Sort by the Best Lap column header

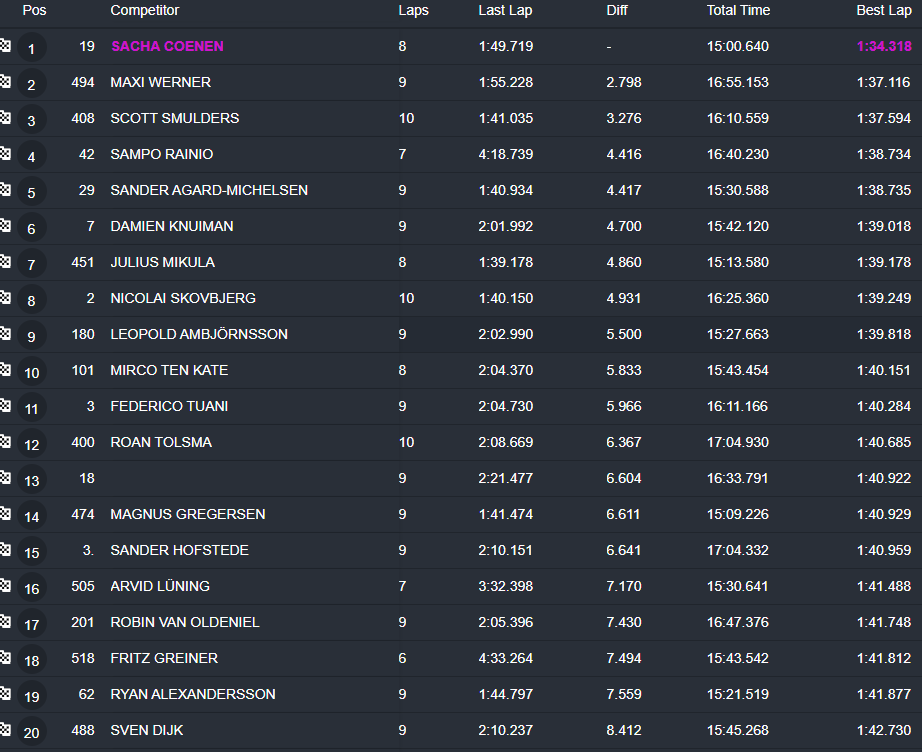[883, 11]
